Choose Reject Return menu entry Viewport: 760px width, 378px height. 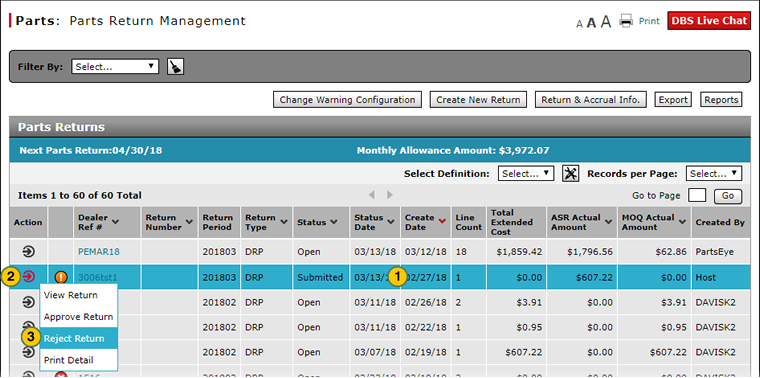(79, 338)
